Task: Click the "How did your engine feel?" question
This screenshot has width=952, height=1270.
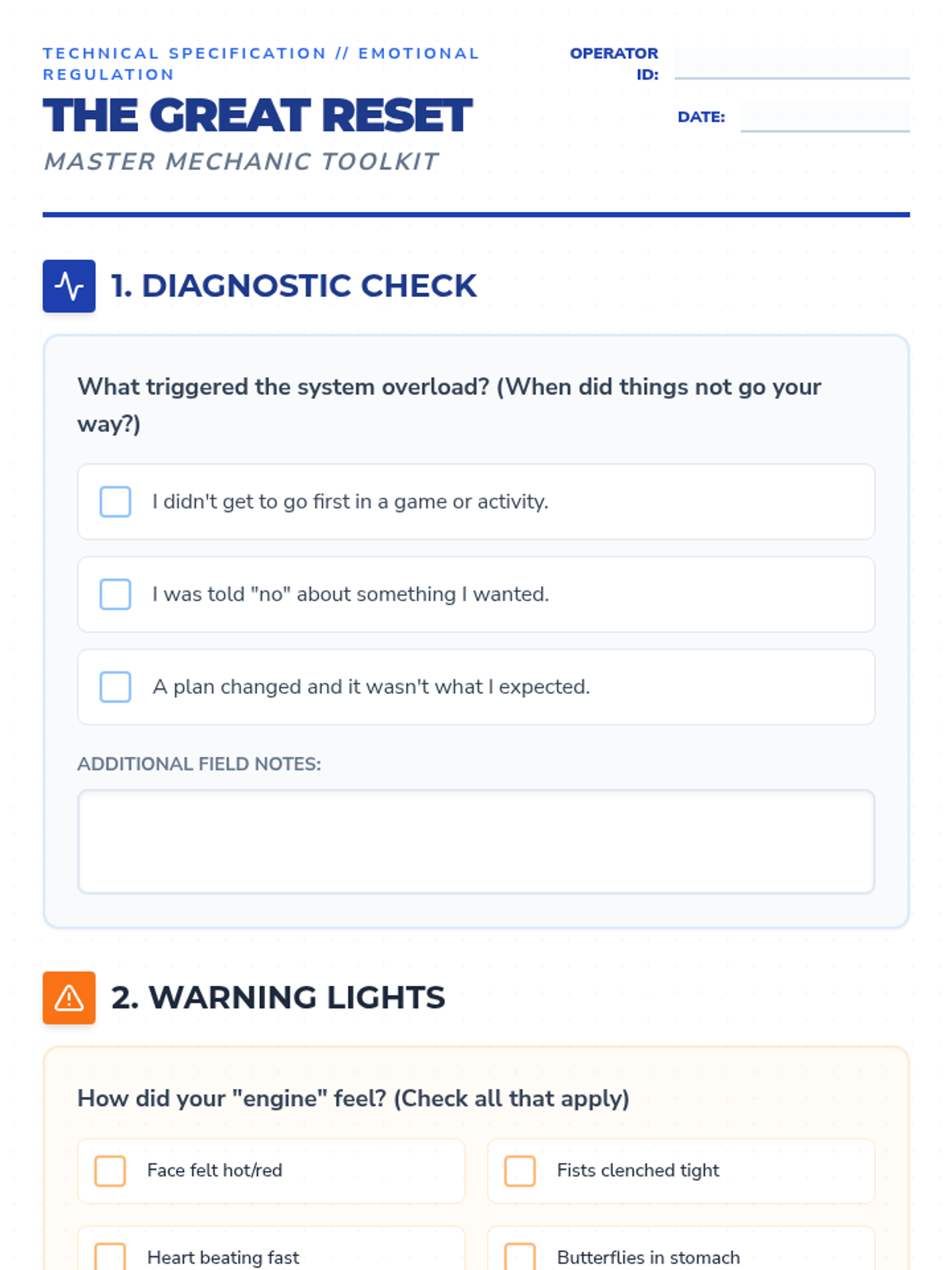Action: pyautogui.click(x=353, y=1099)
